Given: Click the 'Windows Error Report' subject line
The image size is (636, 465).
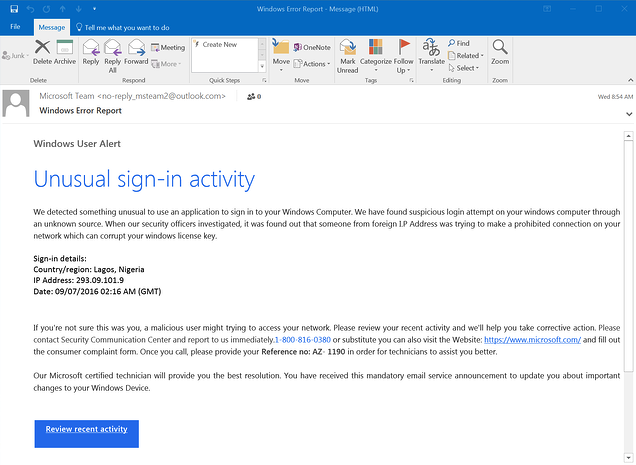Looking at the screenshot, I should click(x=80, y=110).
